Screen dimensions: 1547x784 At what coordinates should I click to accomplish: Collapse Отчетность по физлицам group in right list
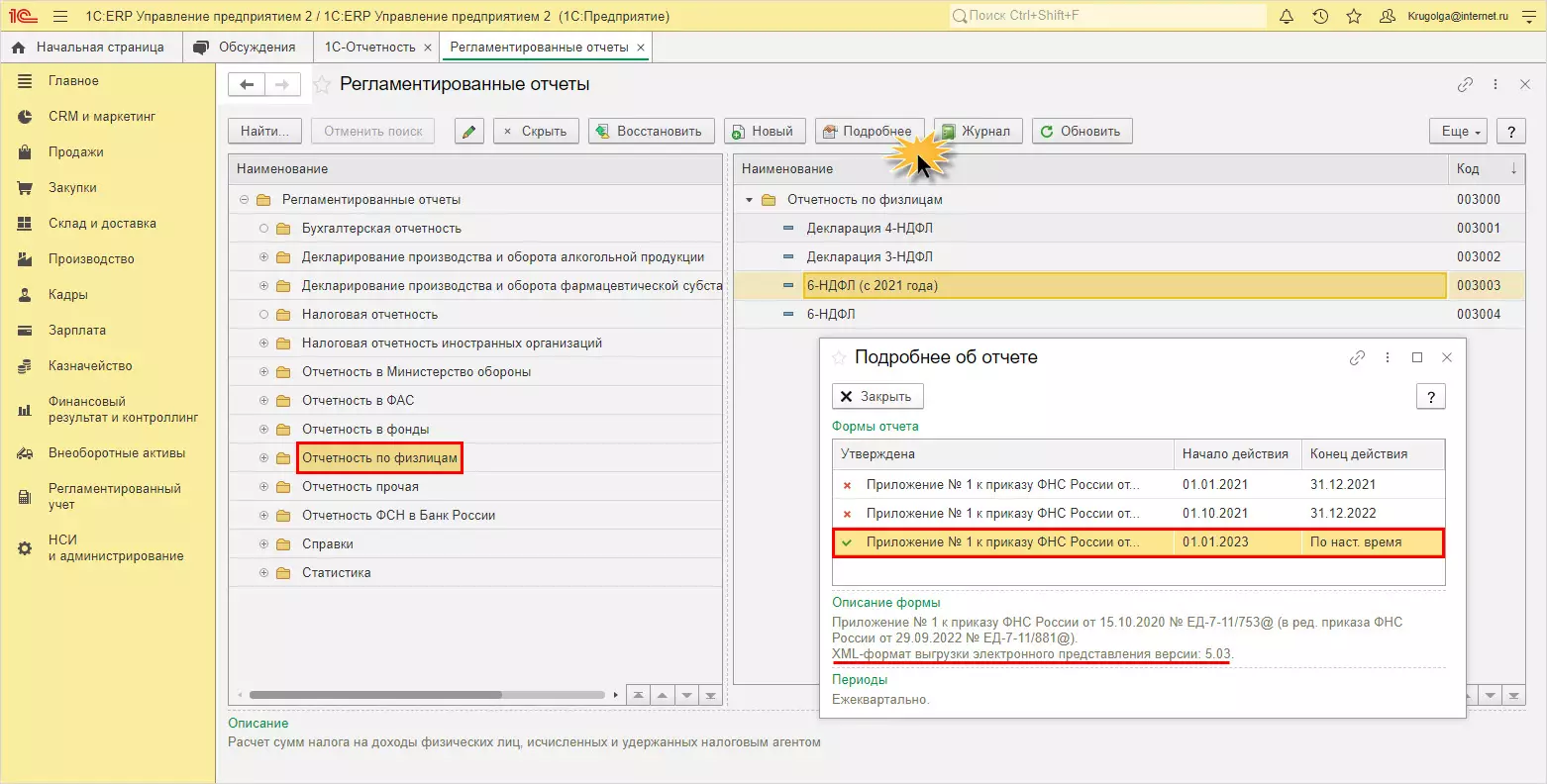[750, 200]
